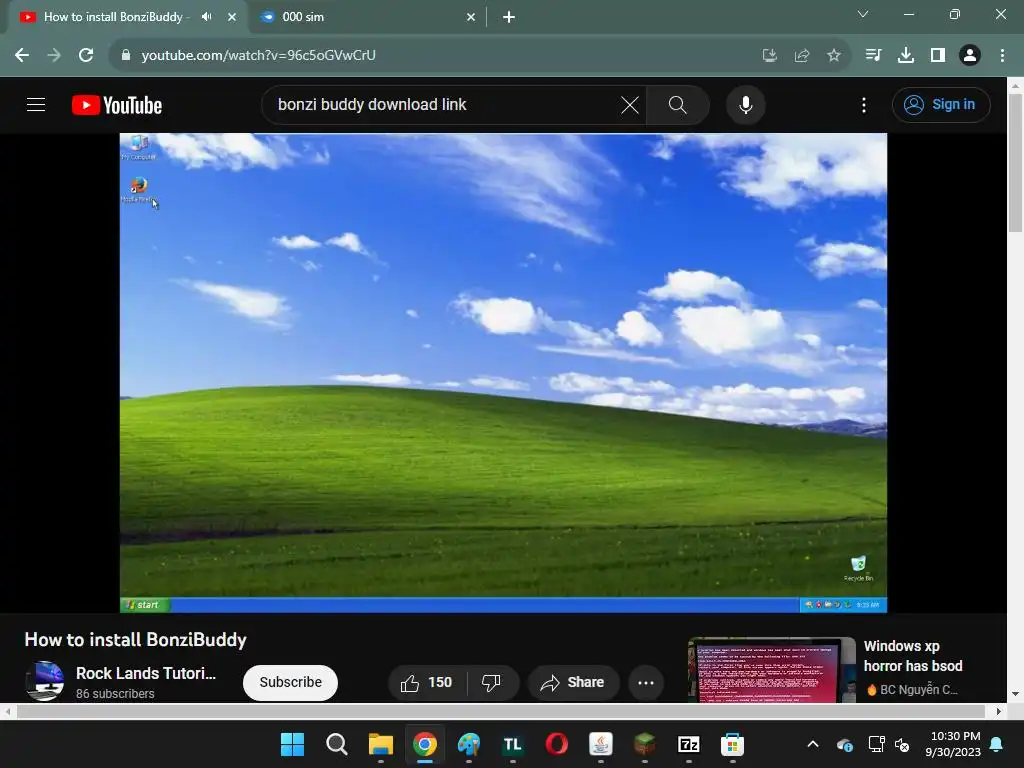Share the video
The width and height of the screenshot is (1024, 768).
[573, 682]
